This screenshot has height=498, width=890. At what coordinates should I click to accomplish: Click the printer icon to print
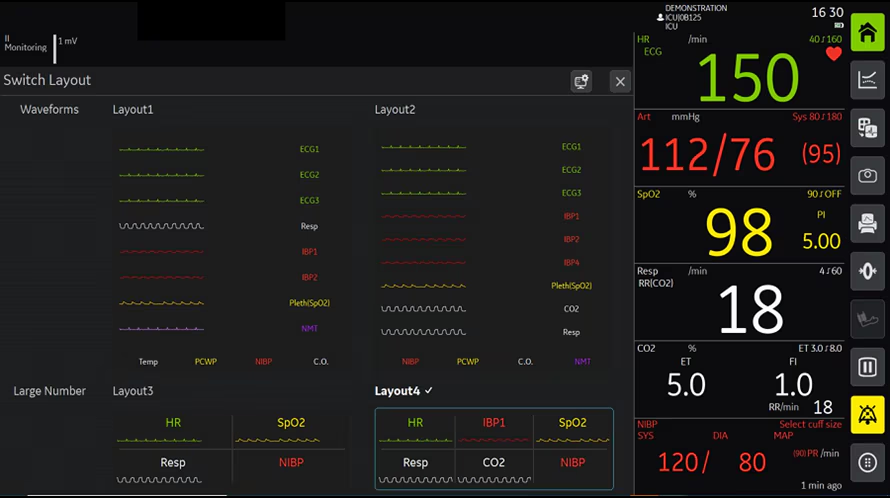pyautogui.click(x=867, y=224)
